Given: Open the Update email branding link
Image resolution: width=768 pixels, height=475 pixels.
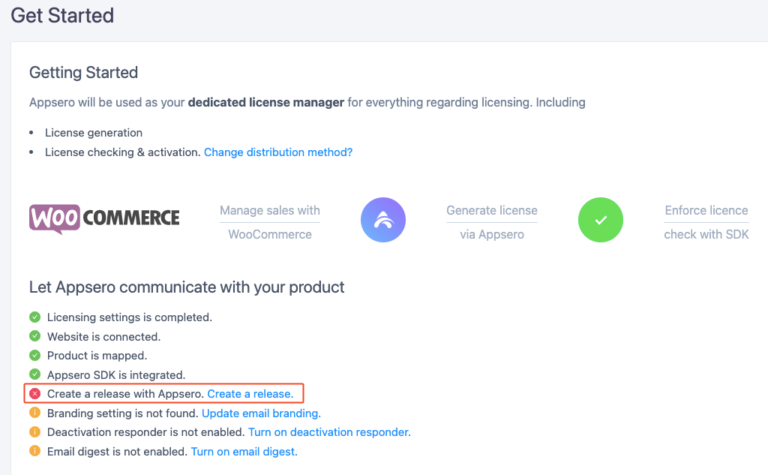Looking at the screenshot, I should [x=261, y=413].
